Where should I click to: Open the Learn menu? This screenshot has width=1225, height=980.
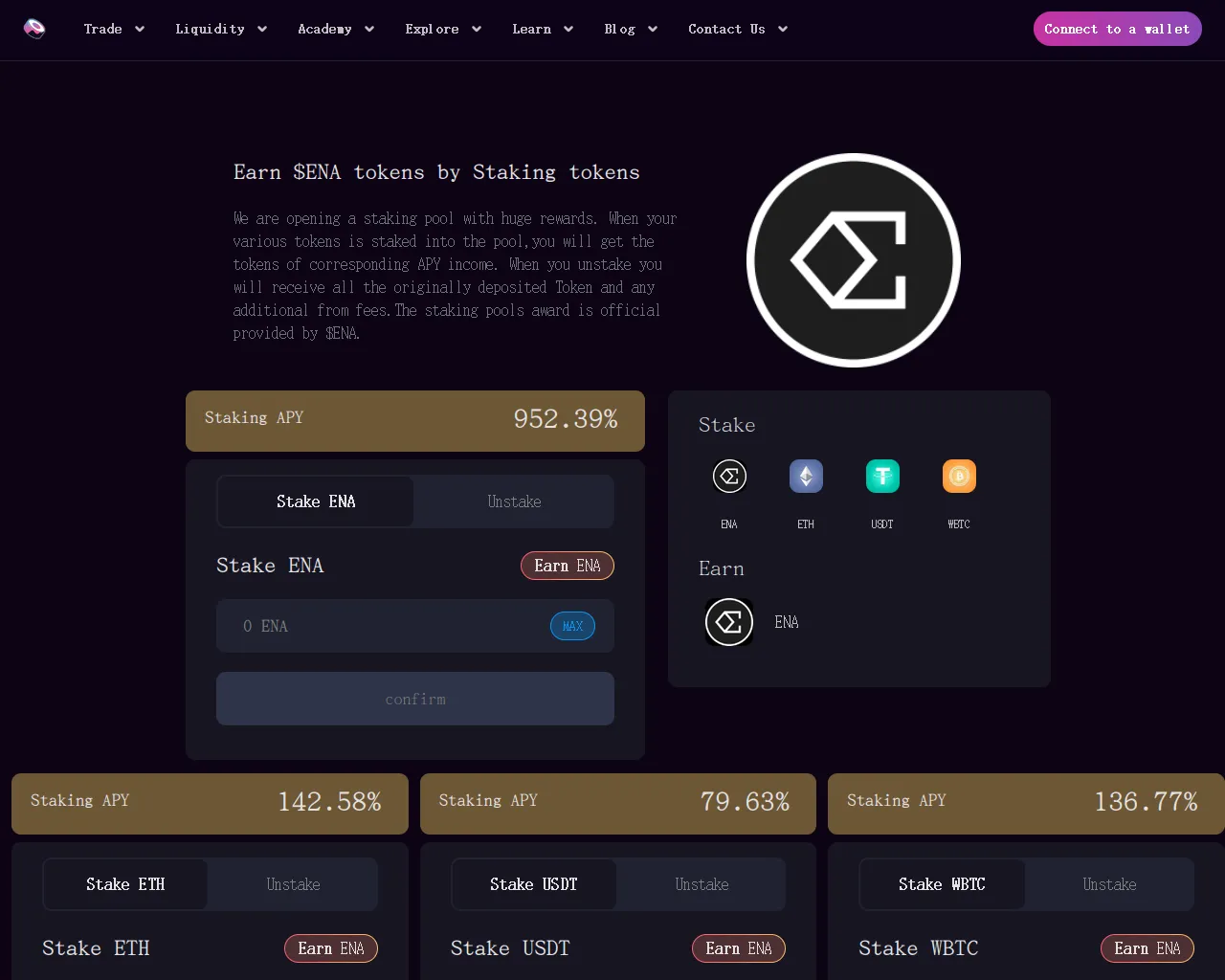click(532, 29)
